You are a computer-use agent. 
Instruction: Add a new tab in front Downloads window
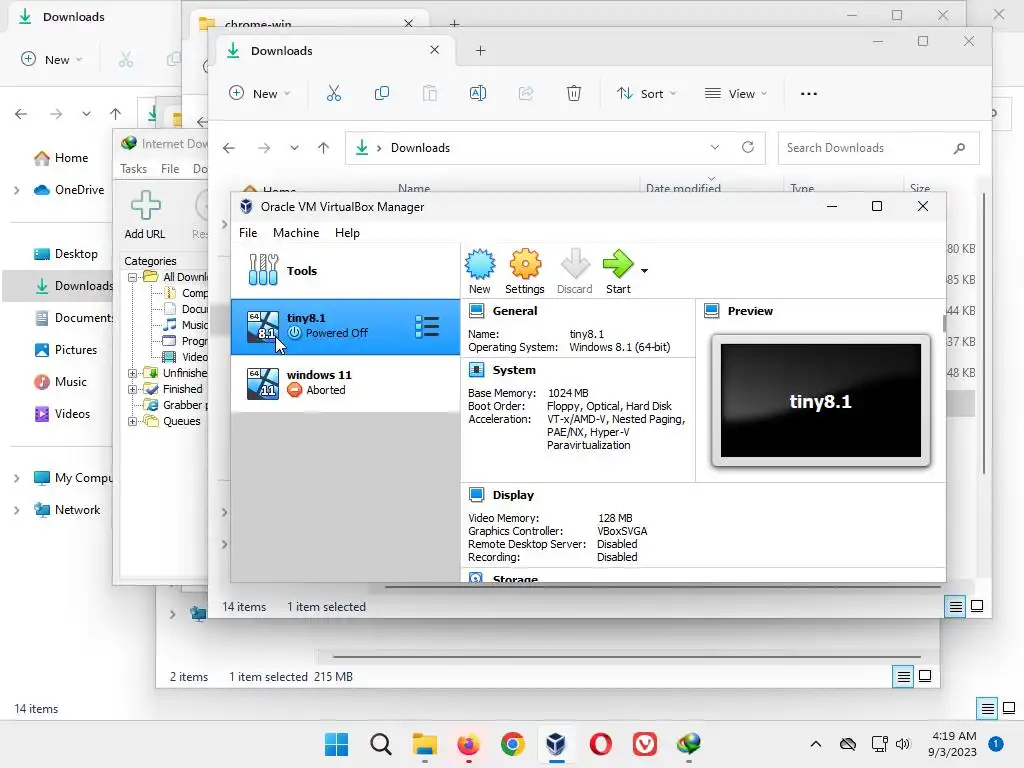click(481, 50)
